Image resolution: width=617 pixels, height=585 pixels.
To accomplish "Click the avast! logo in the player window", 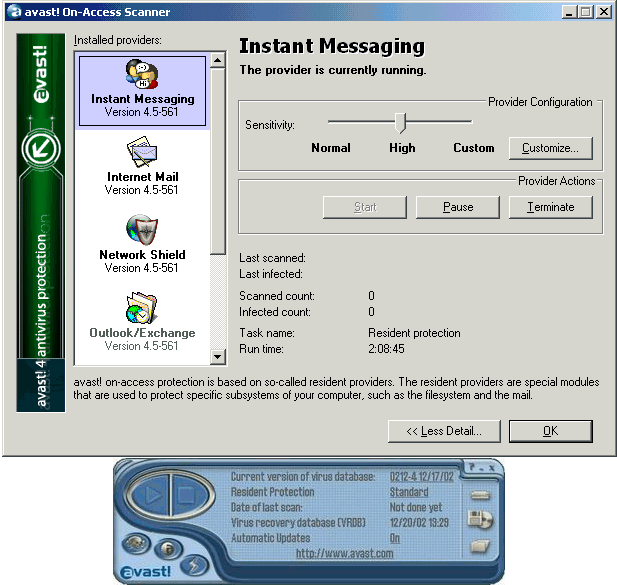I will (x=146, y=572).
